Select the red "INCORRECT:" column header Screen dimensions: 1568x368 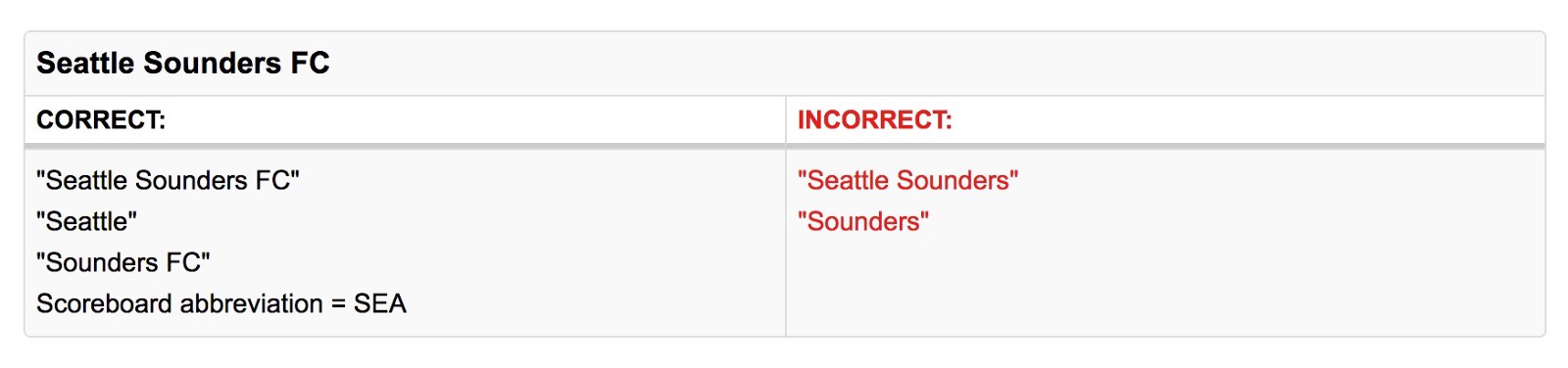coord(874,120)
